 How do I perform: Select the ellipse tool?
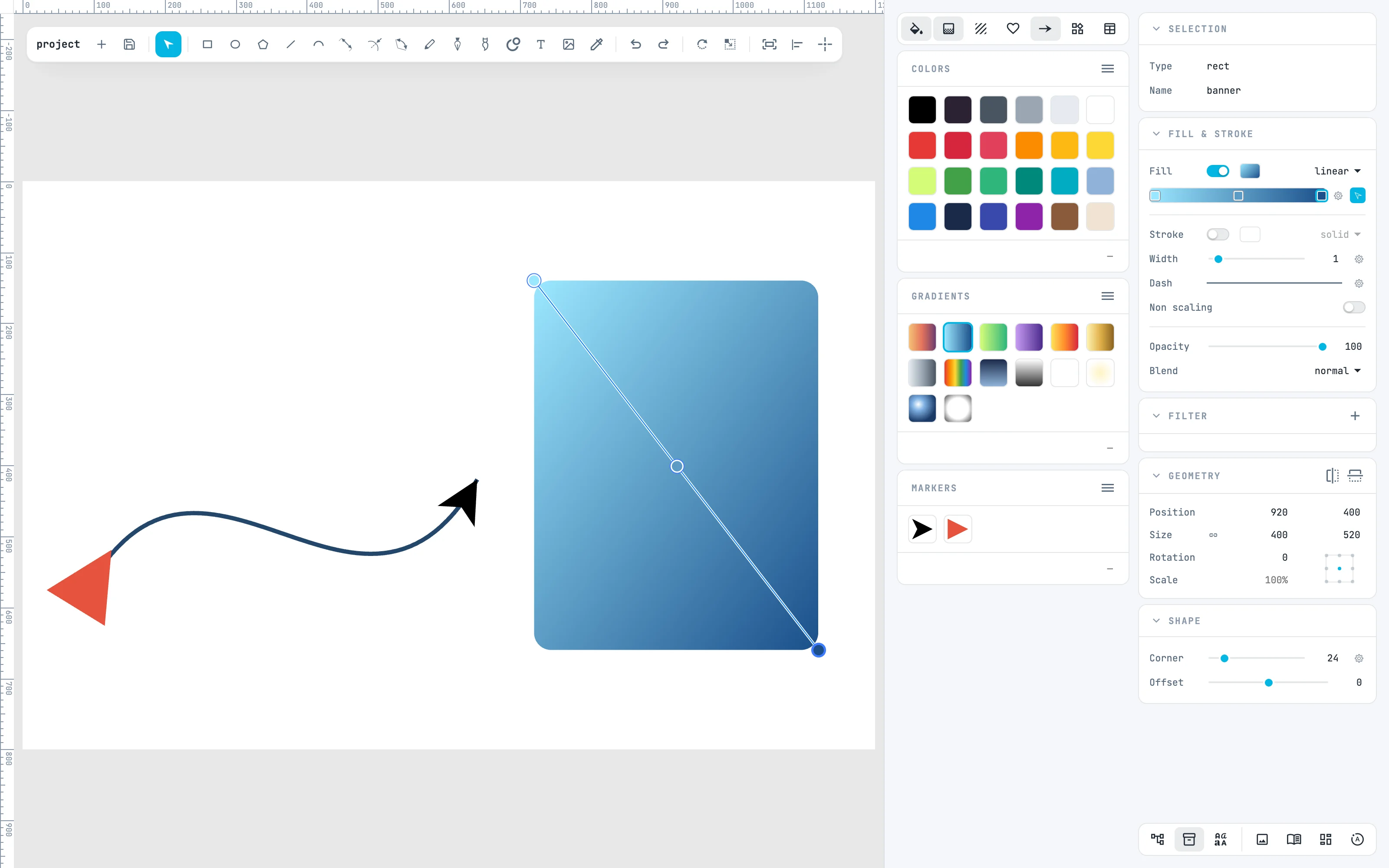[235, 44]
